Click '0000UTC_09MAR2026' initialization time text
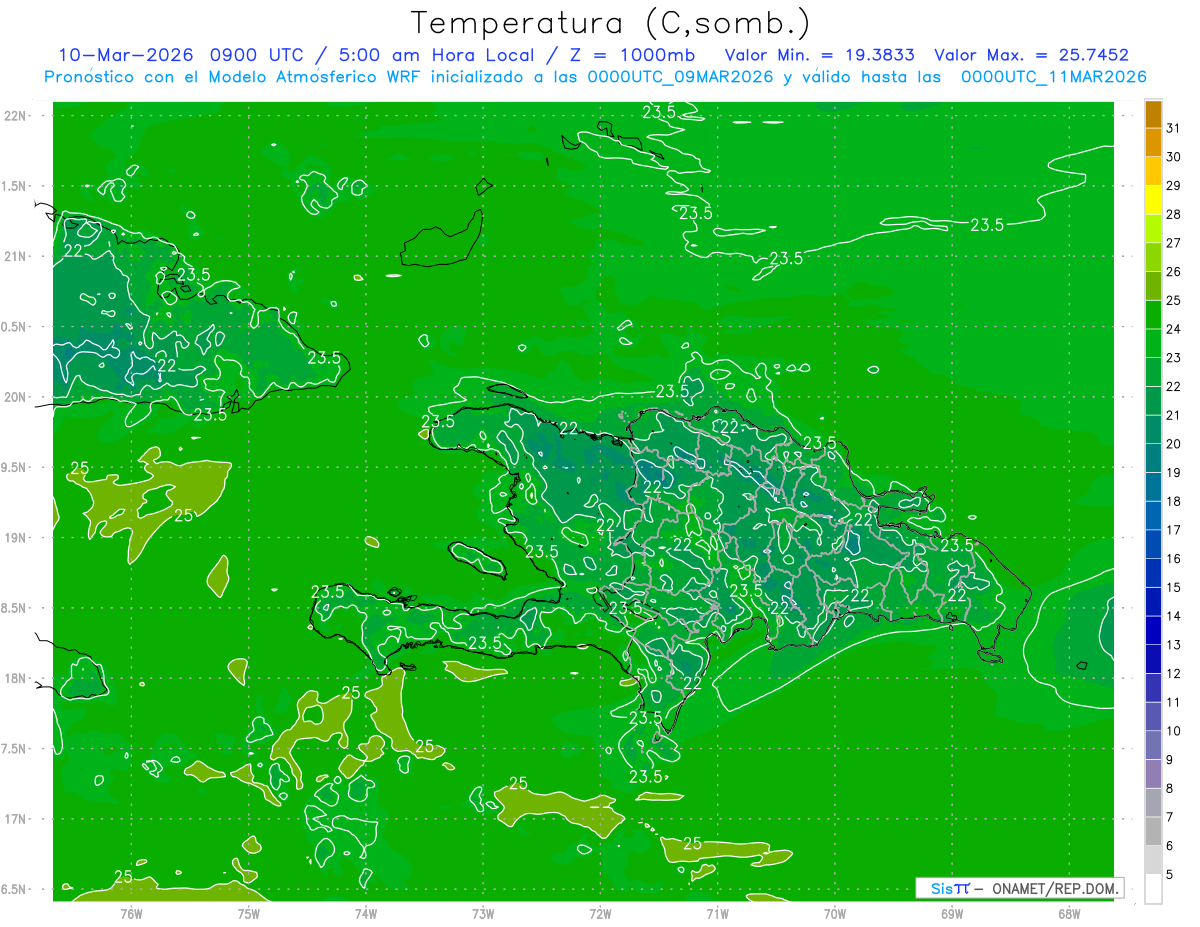Viewport: 1200px width, 927px height. [678, 77]
